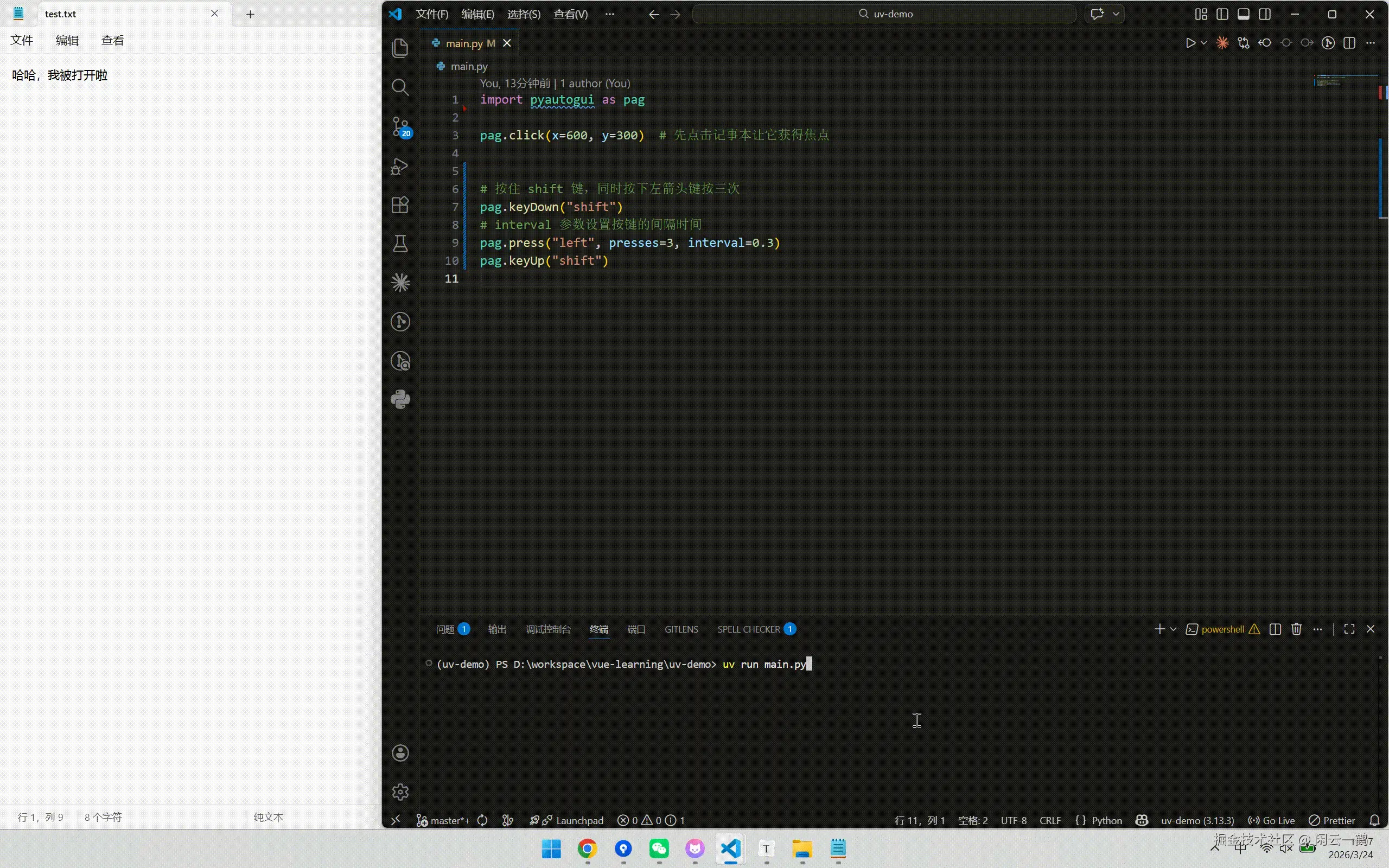Click the master* branch indicator
Image resolution: width=1389 pixels, height=868 pixels.
[444, 820]
